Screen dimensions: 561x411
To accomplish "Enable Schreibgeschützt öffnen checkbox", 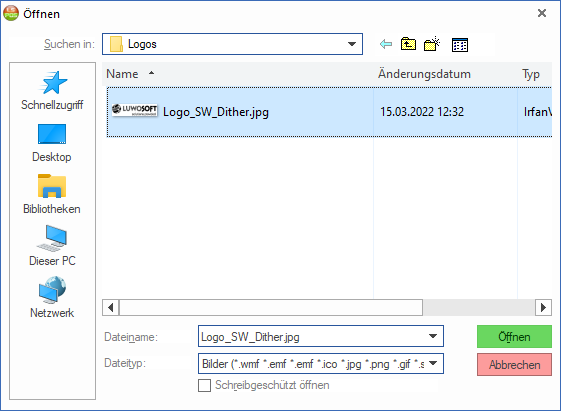I will point(204,386).
